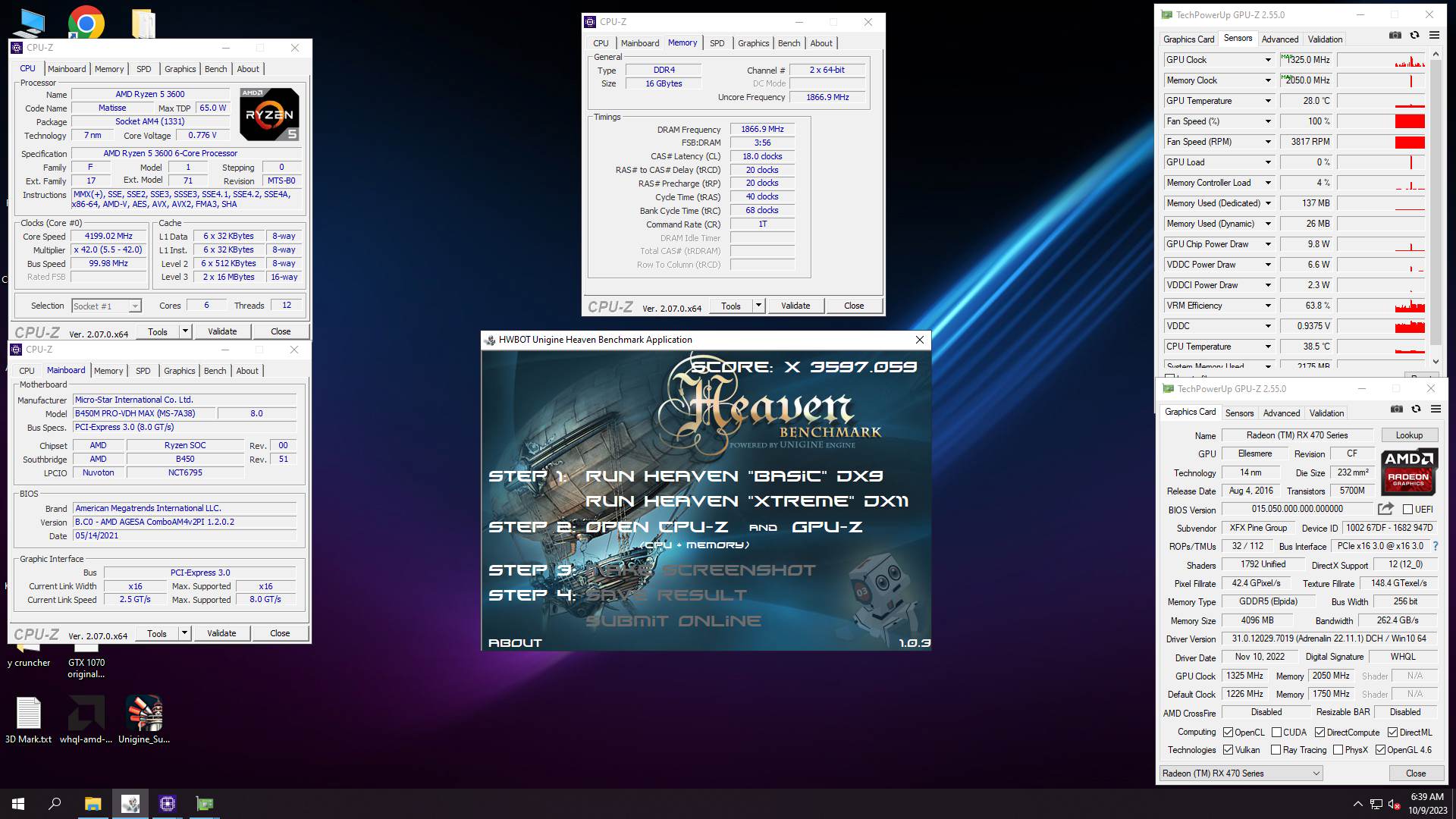
Task: Toggle Ray Tracing checkbox
Action: [x=1276, y=750]
